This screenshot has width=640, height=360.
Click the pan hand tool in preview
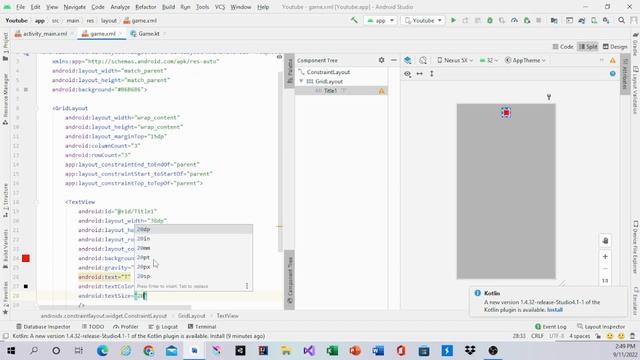[x=605, y=241]
